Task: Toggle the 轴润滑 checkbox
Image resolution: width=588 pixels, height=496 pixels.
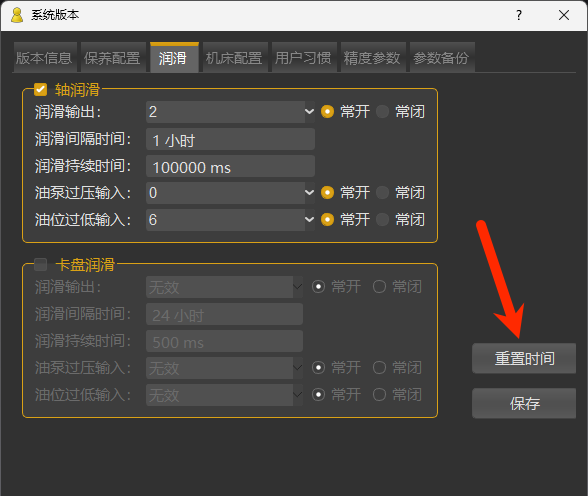Action: [40, 90]
